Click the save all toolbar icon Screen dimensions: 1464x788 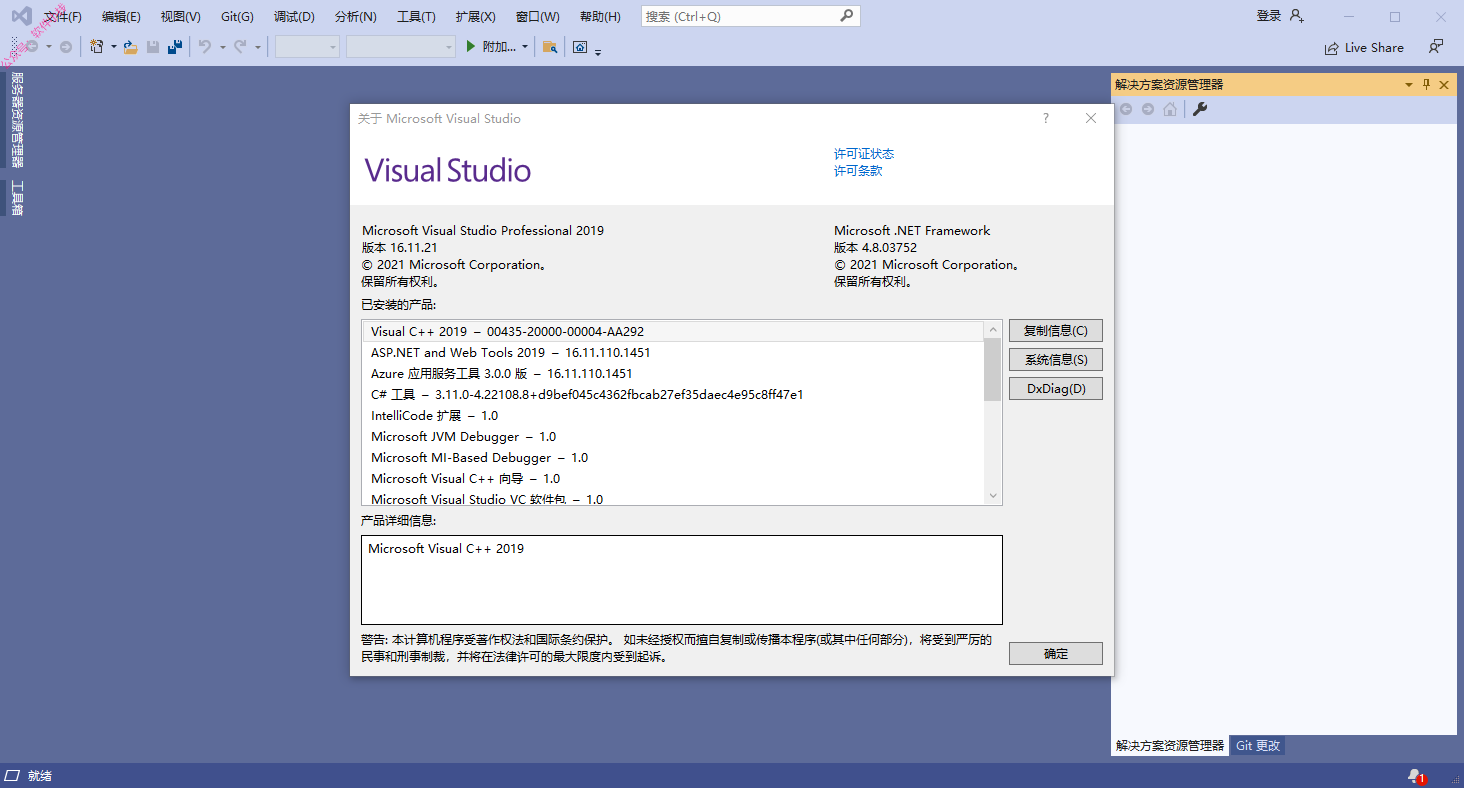coord(175,47)
